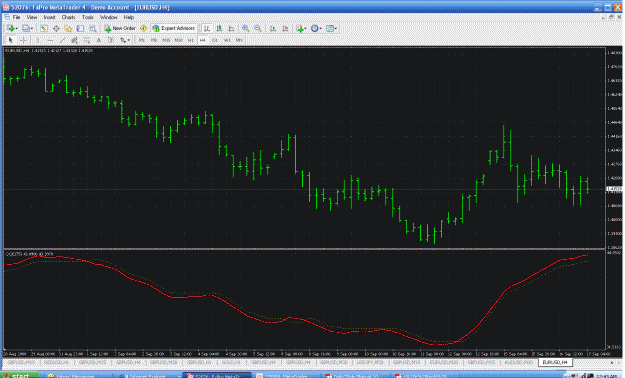Image resolution: width=625 pixels, height=378 pixels.
Task: Switch to D1 timeframe
Action: tap(215, 40)
